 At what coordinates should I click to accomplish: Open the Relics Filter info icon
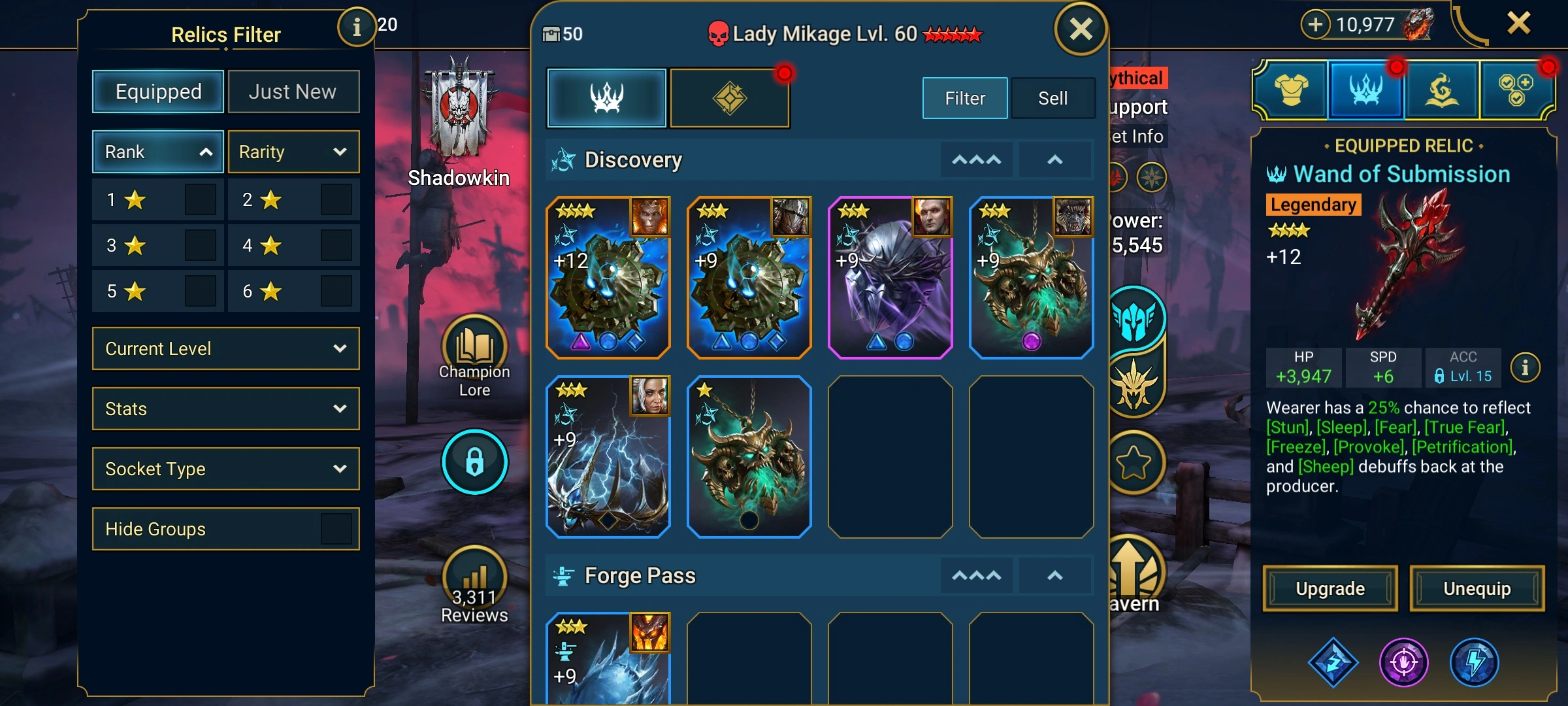click(x=356, y=27)
